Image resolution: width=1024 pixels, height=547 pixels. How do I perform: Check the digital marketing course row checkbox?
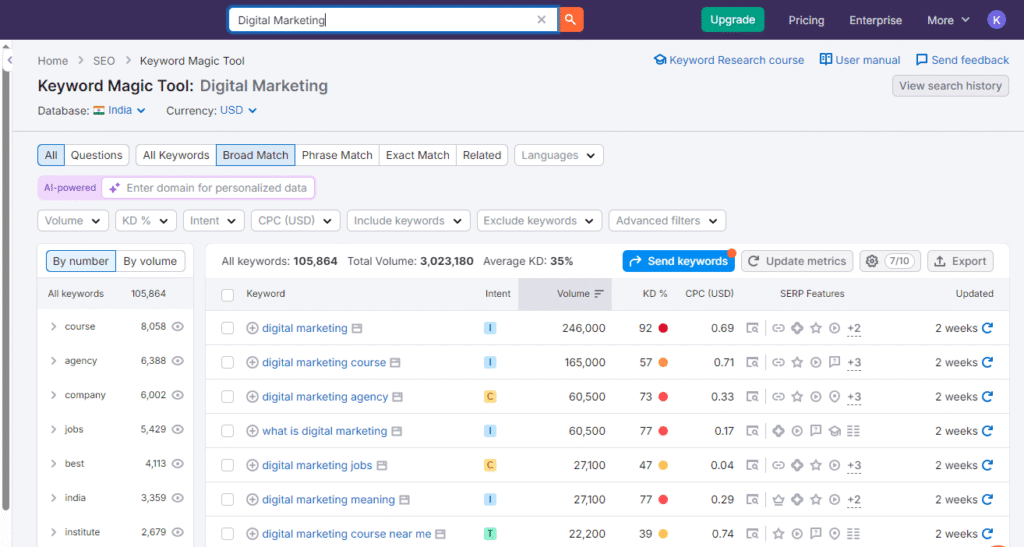(x=227, y=362)
